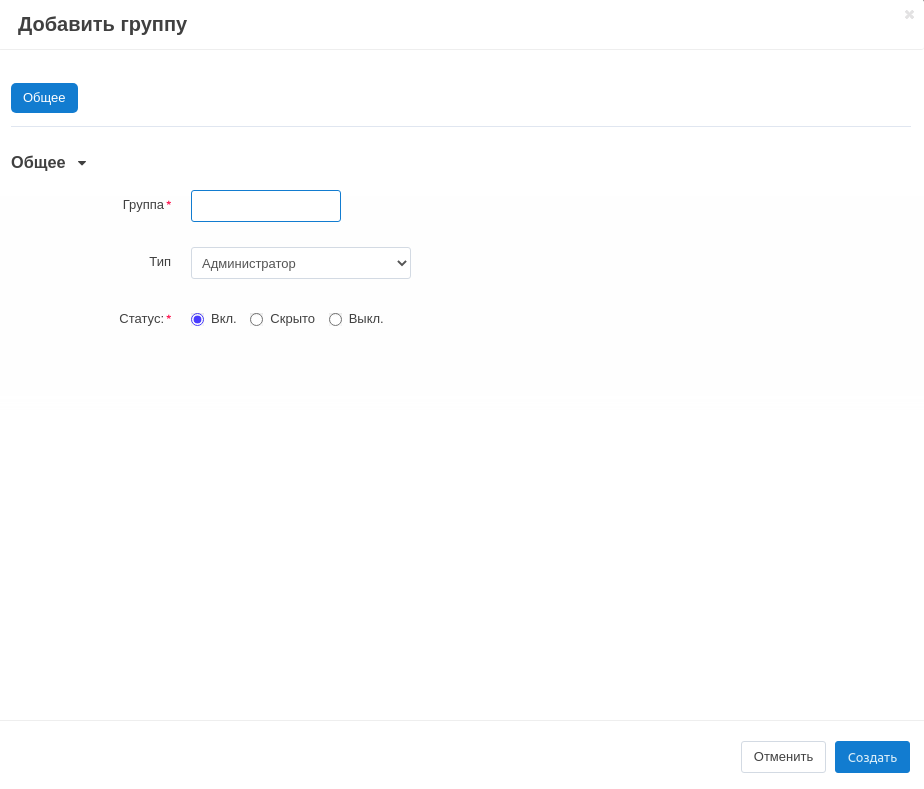Viewport: 924px width, 789px height.
Task: Click the Тип field label
Action: point(160,262)
